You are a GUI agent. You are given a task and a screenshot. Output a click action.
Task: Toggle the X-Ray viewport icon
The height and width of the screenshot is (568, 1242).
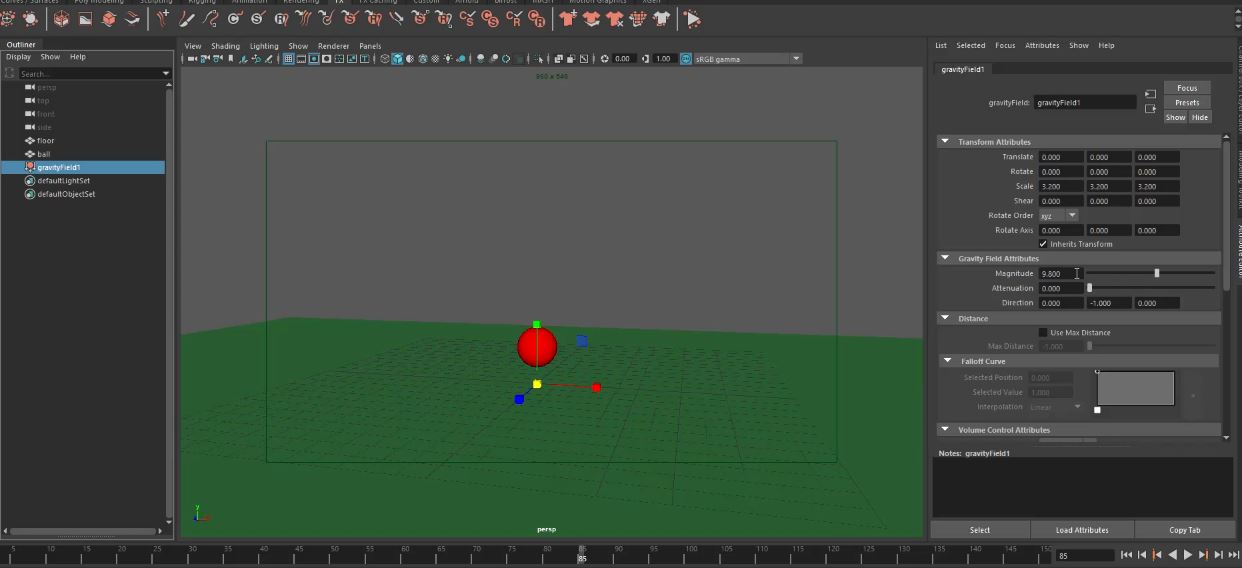coord(558,59)
